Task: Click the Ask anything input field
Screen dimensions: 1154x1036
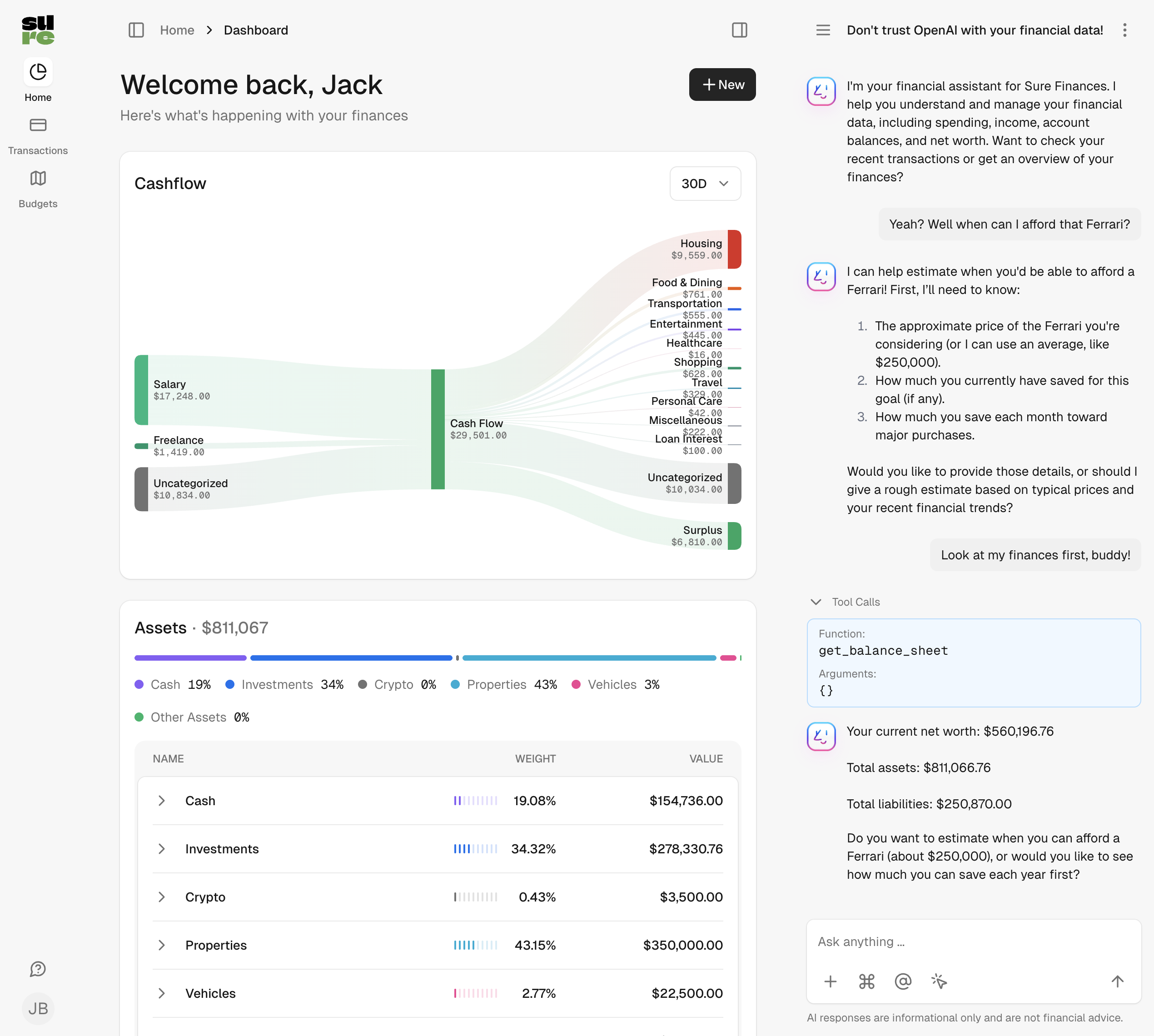Action: click(x=973, y=942)
